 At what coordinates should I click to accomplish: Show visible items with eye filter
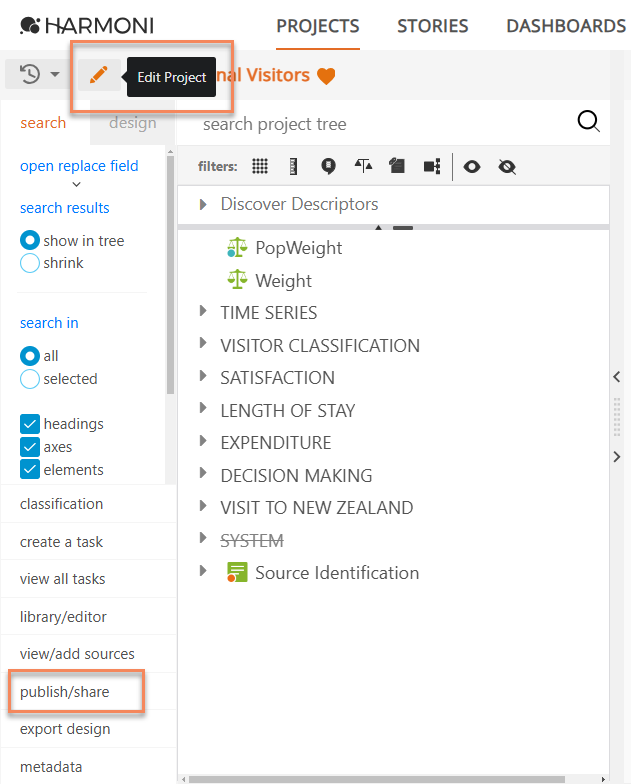(472, 166)
